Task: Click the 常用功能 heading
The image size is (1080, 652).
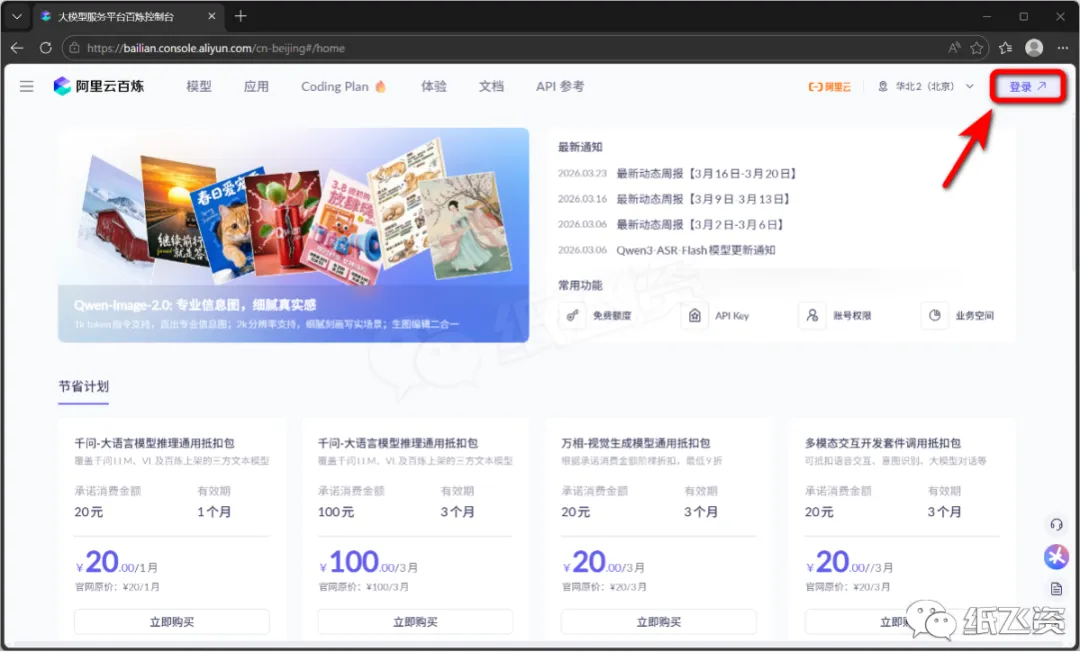Action: (x=580, y=285)
